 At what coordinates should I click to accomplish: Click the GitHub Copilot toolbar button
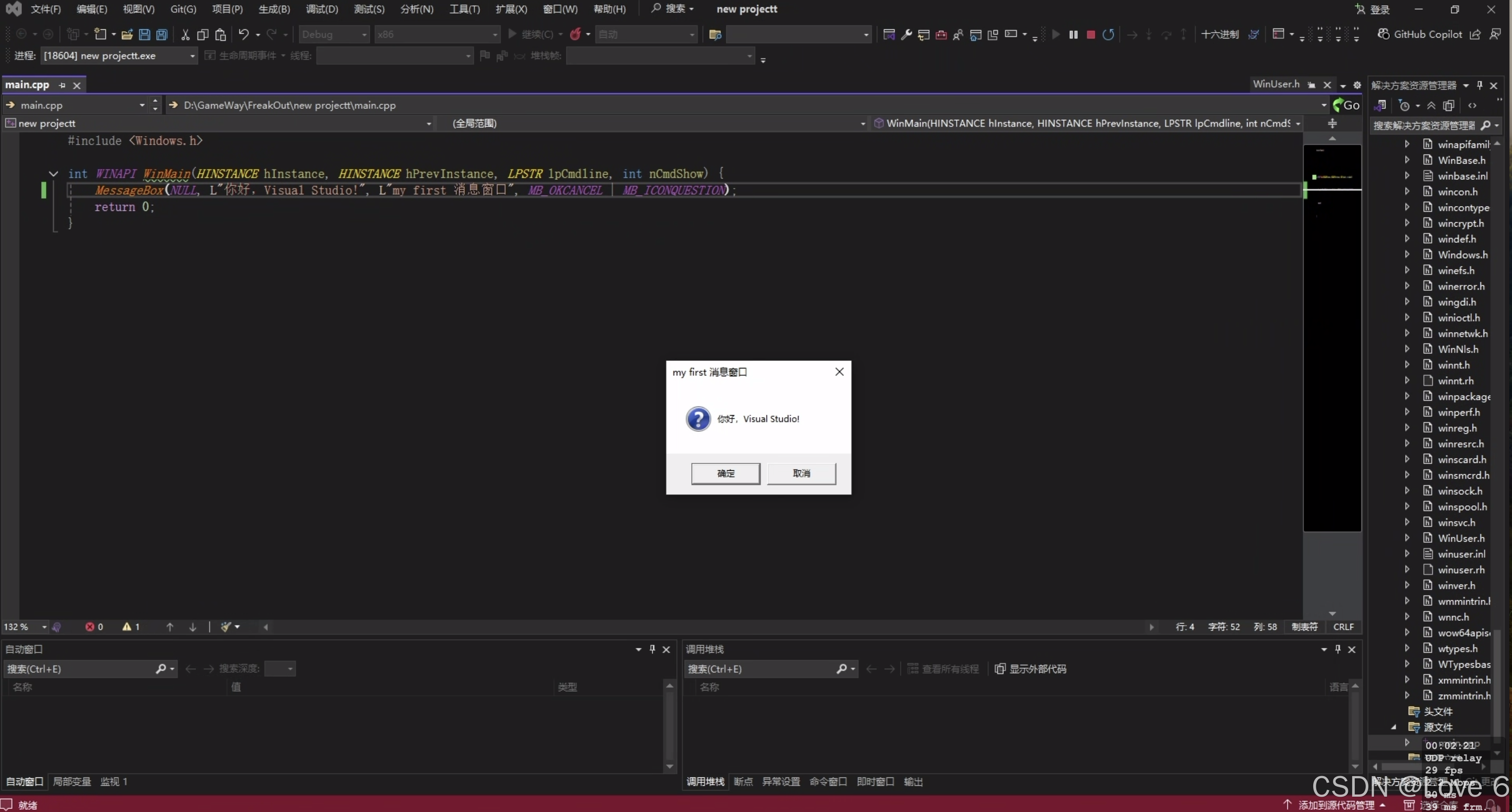pyautogui.click(x=1420, y=35)
